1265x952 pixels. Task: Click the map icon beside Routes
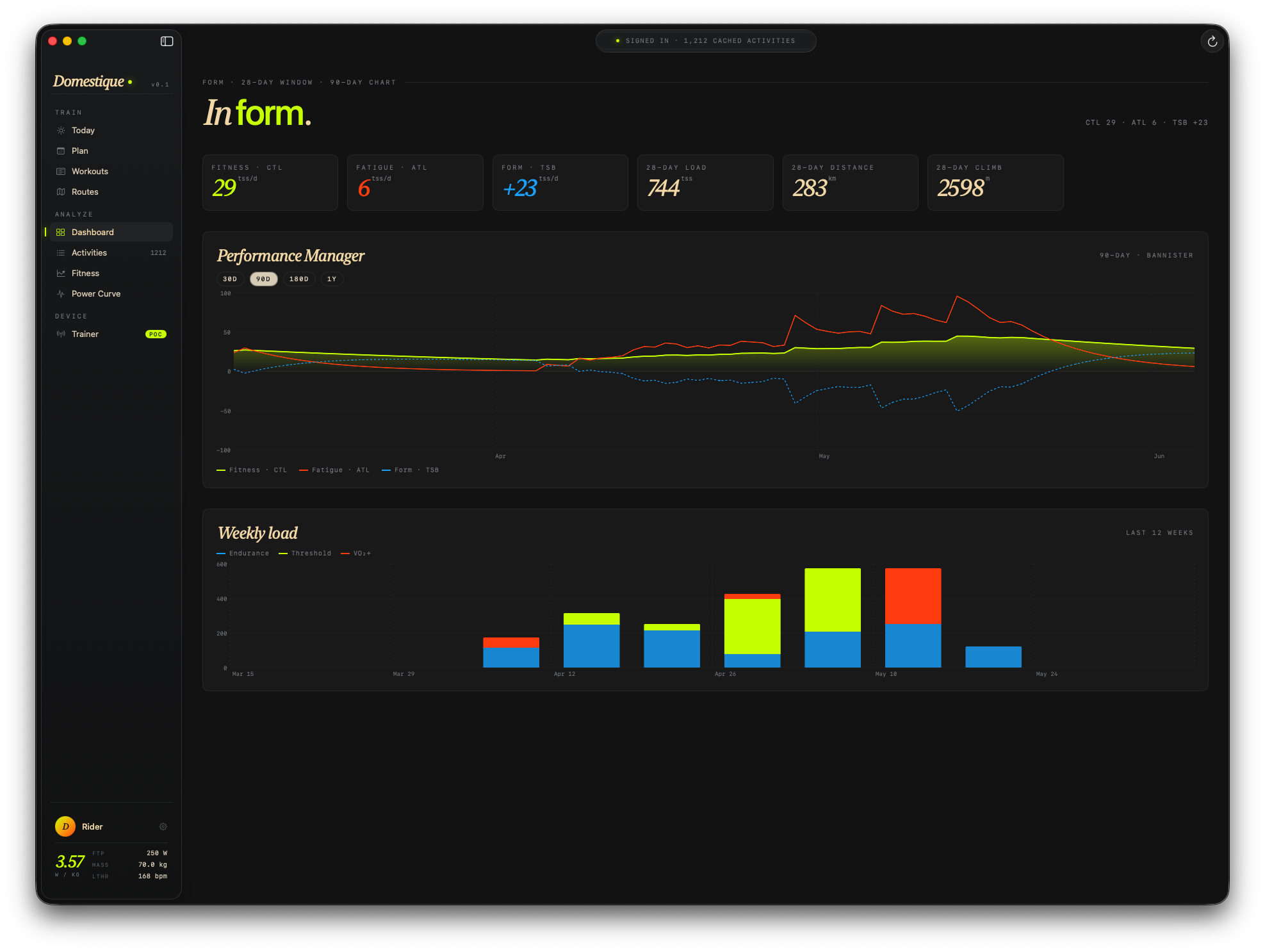click(61, 192)
